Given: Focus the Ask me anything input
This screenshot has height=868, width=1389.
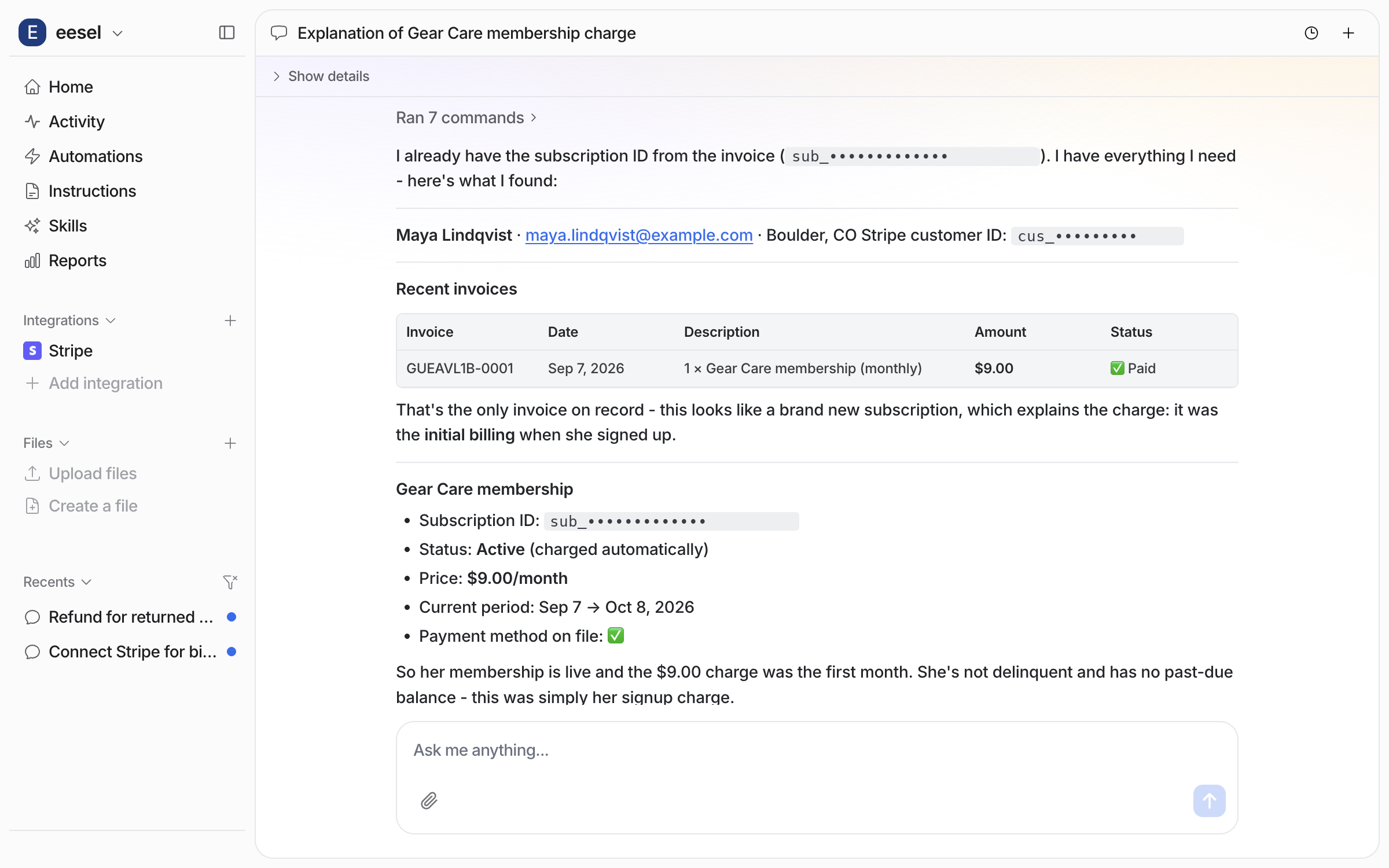Looking at the screenshot, I should [x=816, y=750].
